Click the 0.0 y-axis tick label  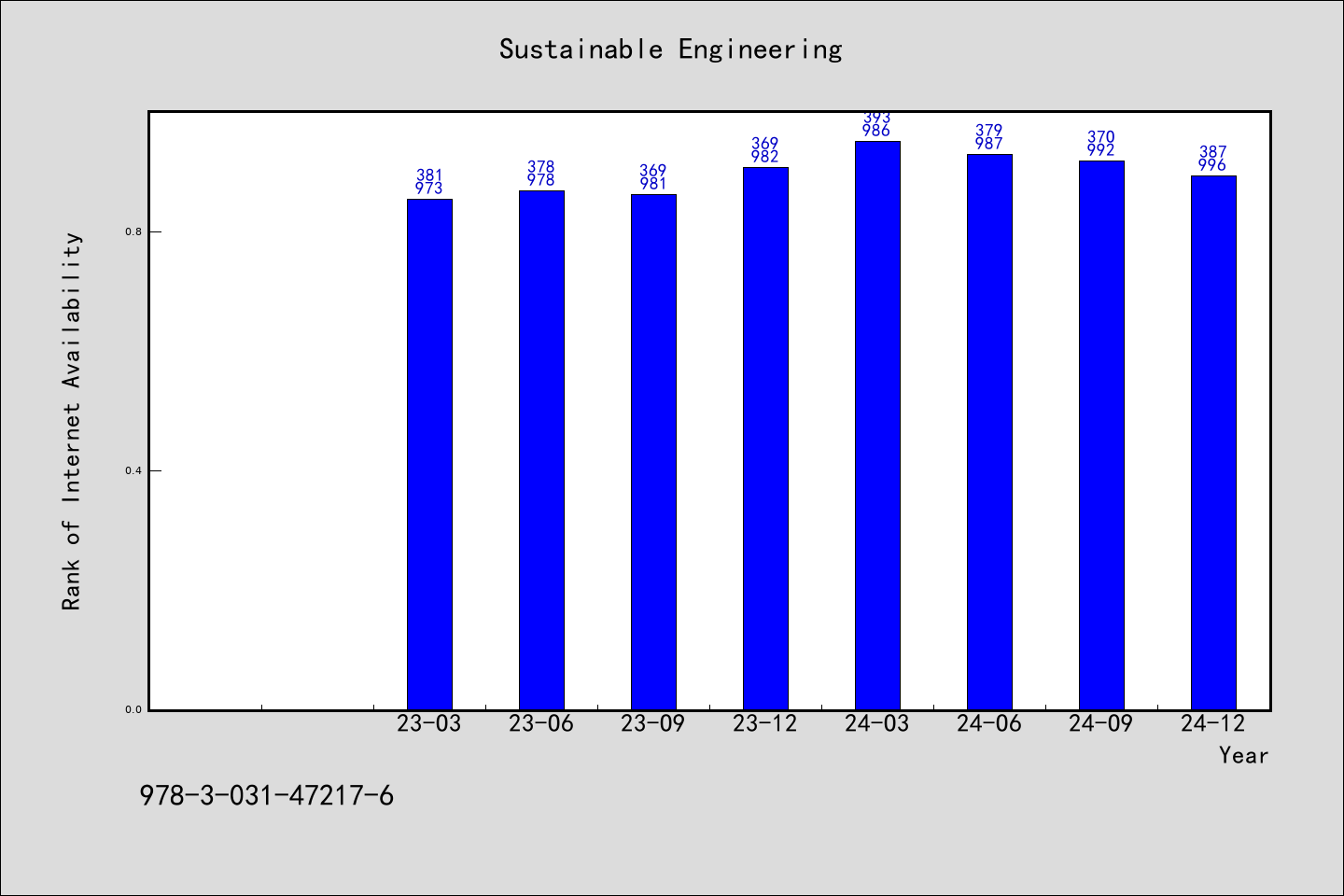click(133, 709)
